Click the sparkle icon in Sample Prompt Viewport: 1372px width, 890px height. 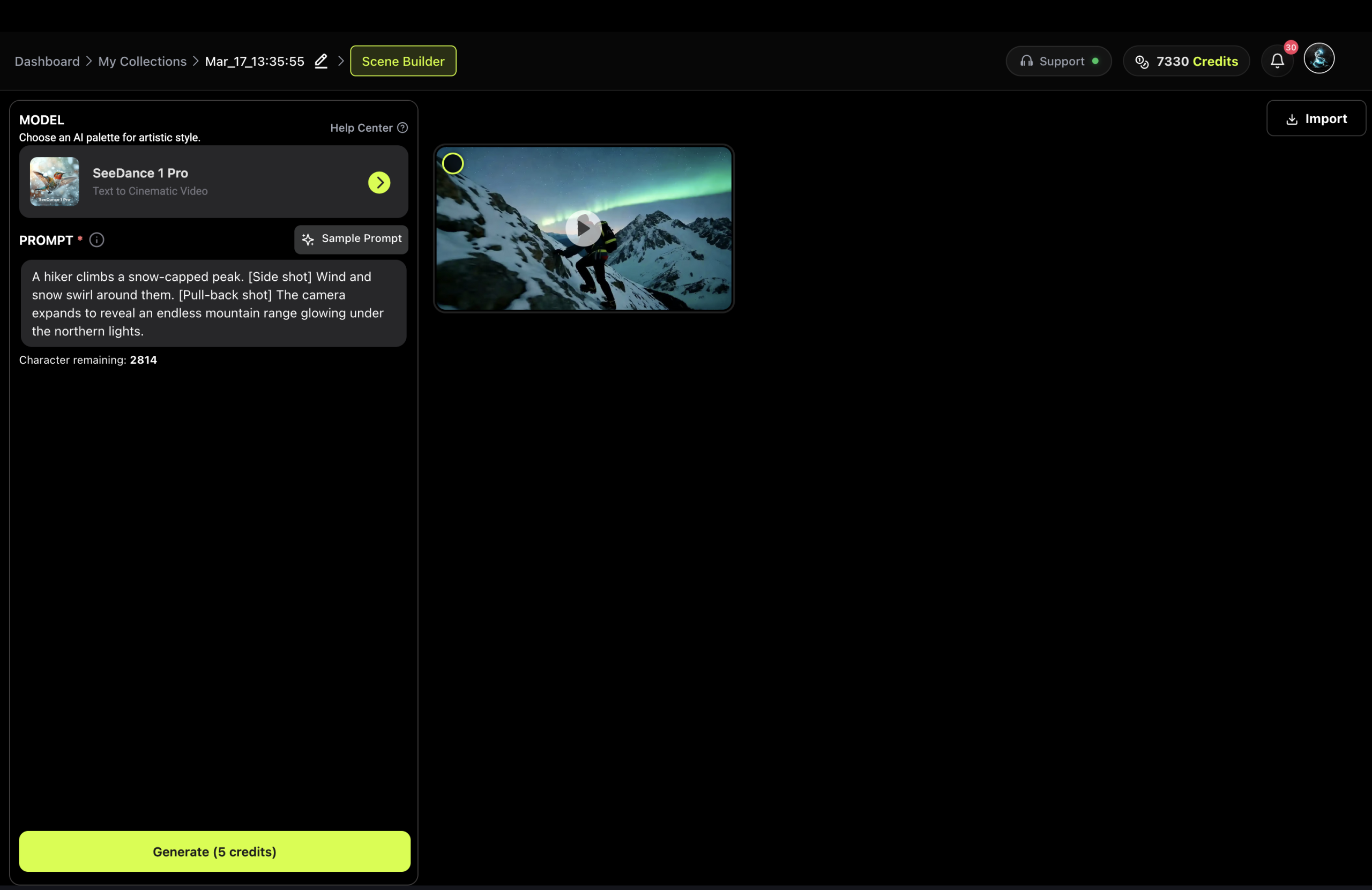point(308,239)
